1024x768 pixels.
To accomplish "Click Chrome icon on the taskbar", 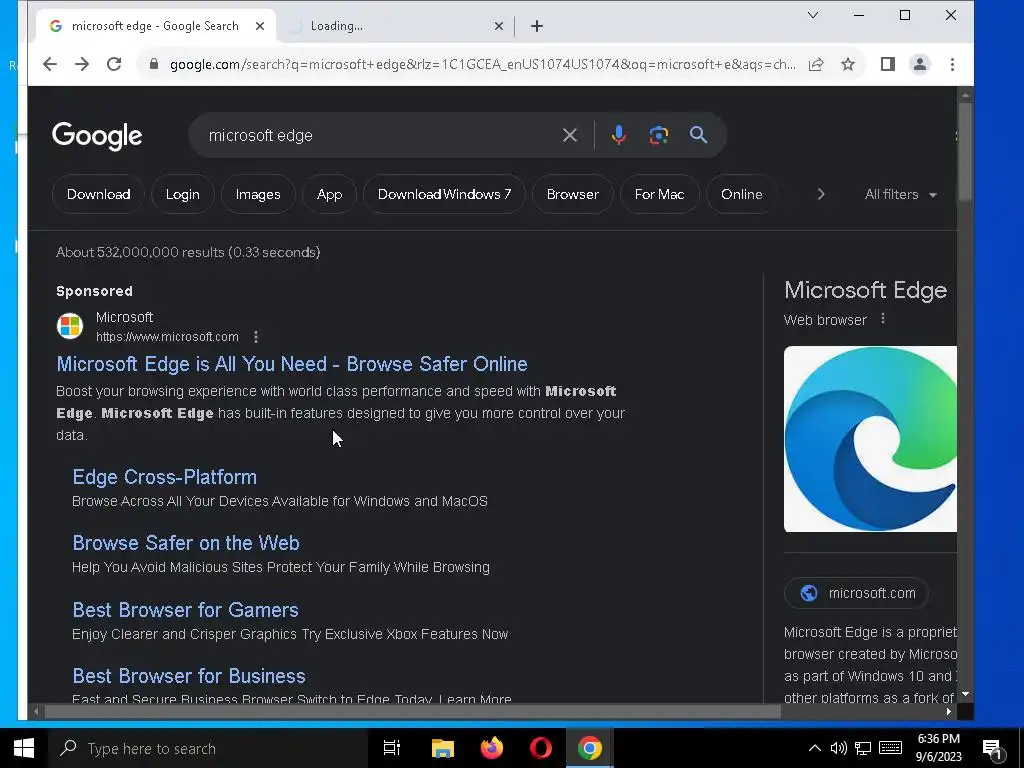I will pyautogui.click(x=590, y=748).
